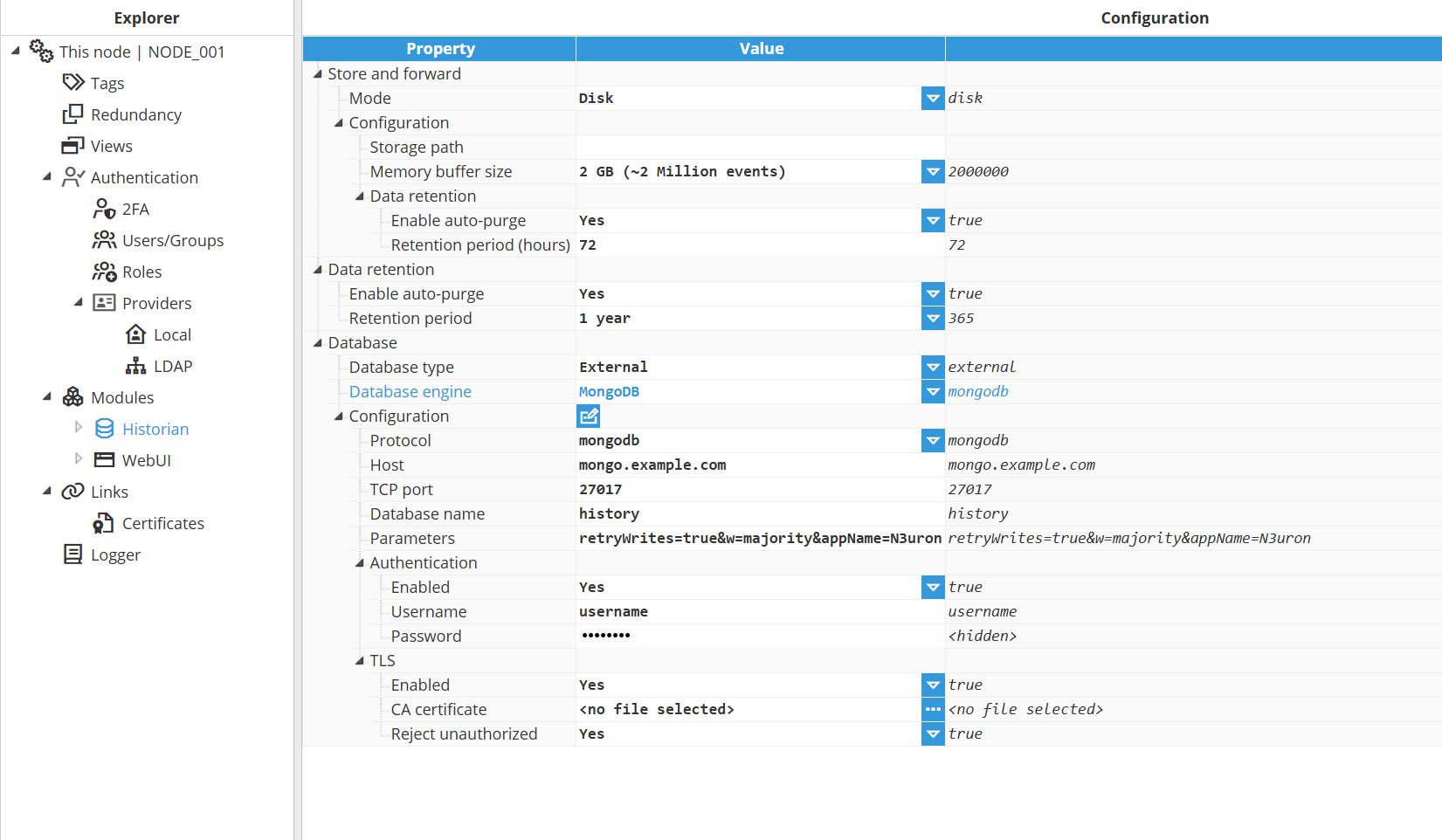Open the Memory buffer size dropdown

(x=933, y=172)
